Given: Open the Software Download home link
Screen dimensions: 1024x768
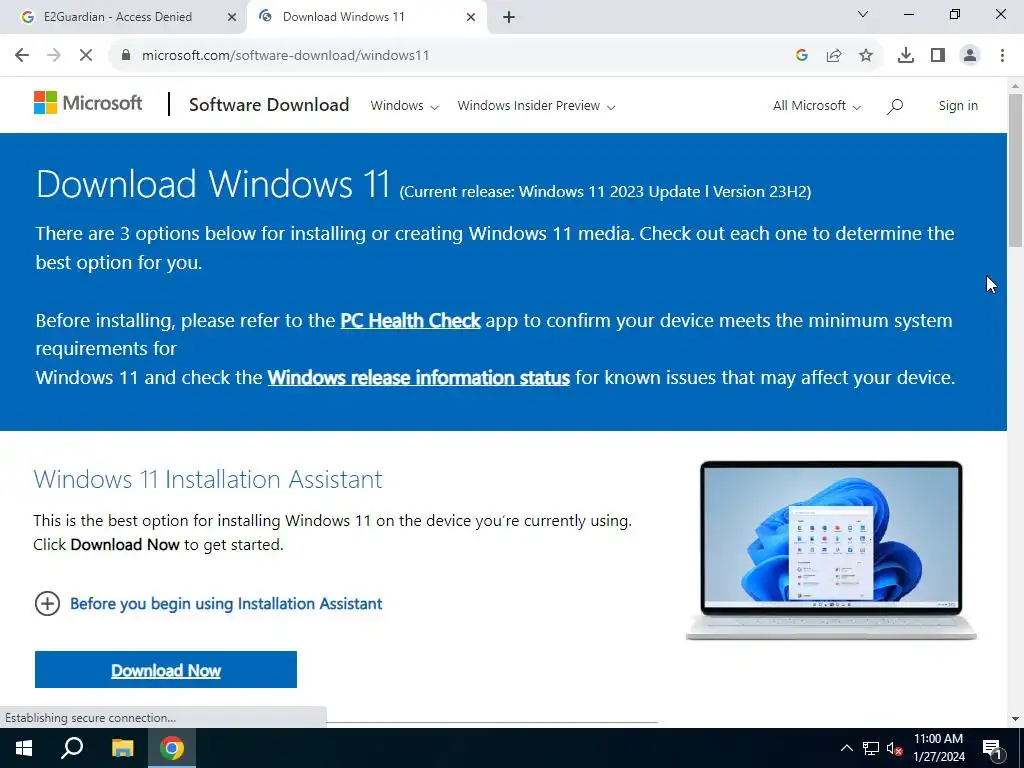Looking at the screenshot, I should (268, 104).
